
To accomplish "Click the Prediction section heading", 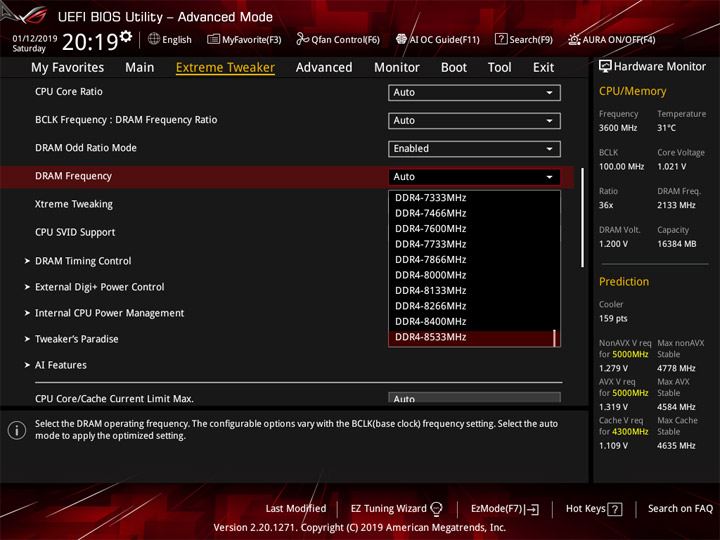I will coord(624,281).
